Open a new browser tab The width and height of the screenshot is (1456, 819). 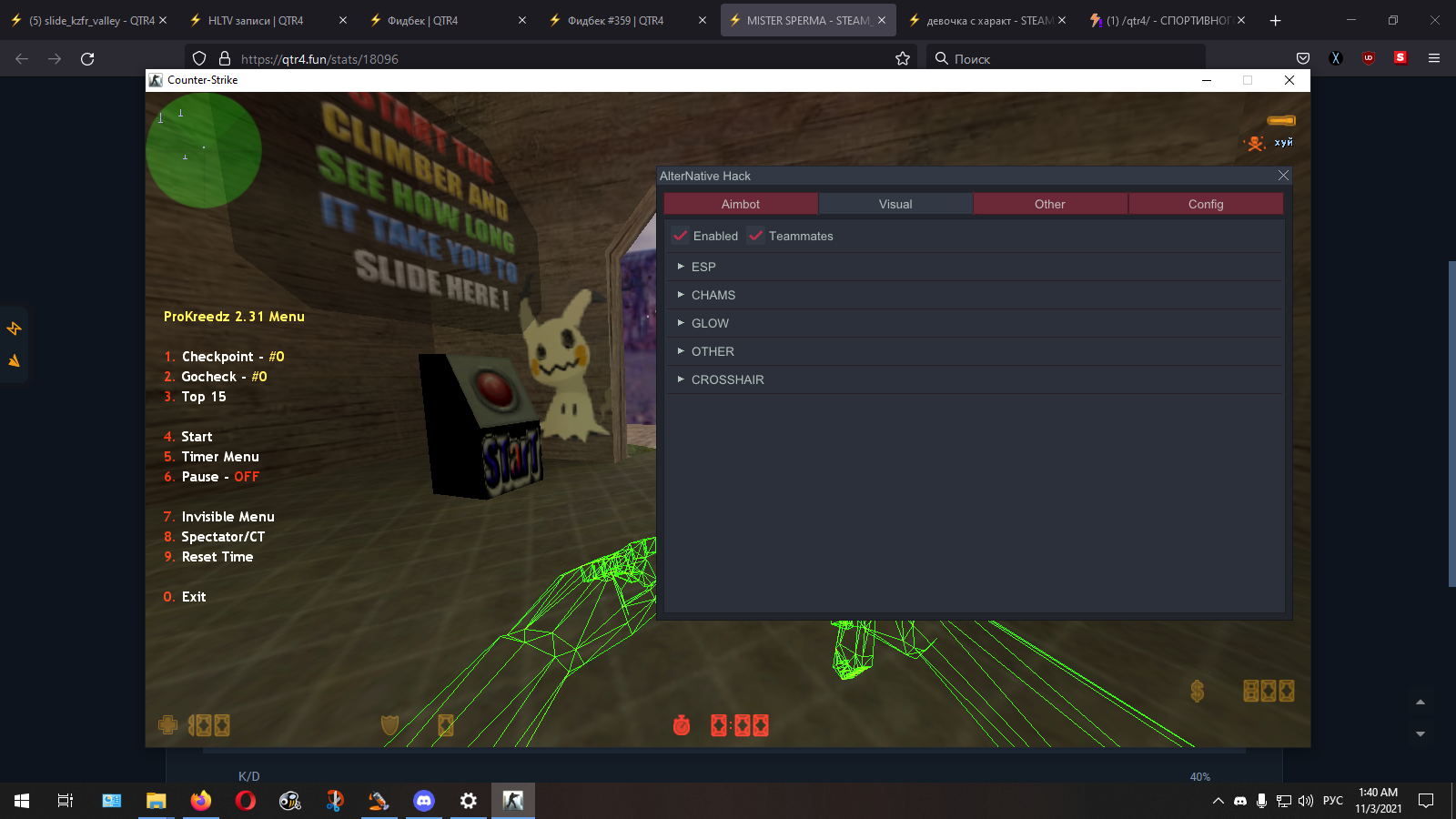(x=1275, y=20)
